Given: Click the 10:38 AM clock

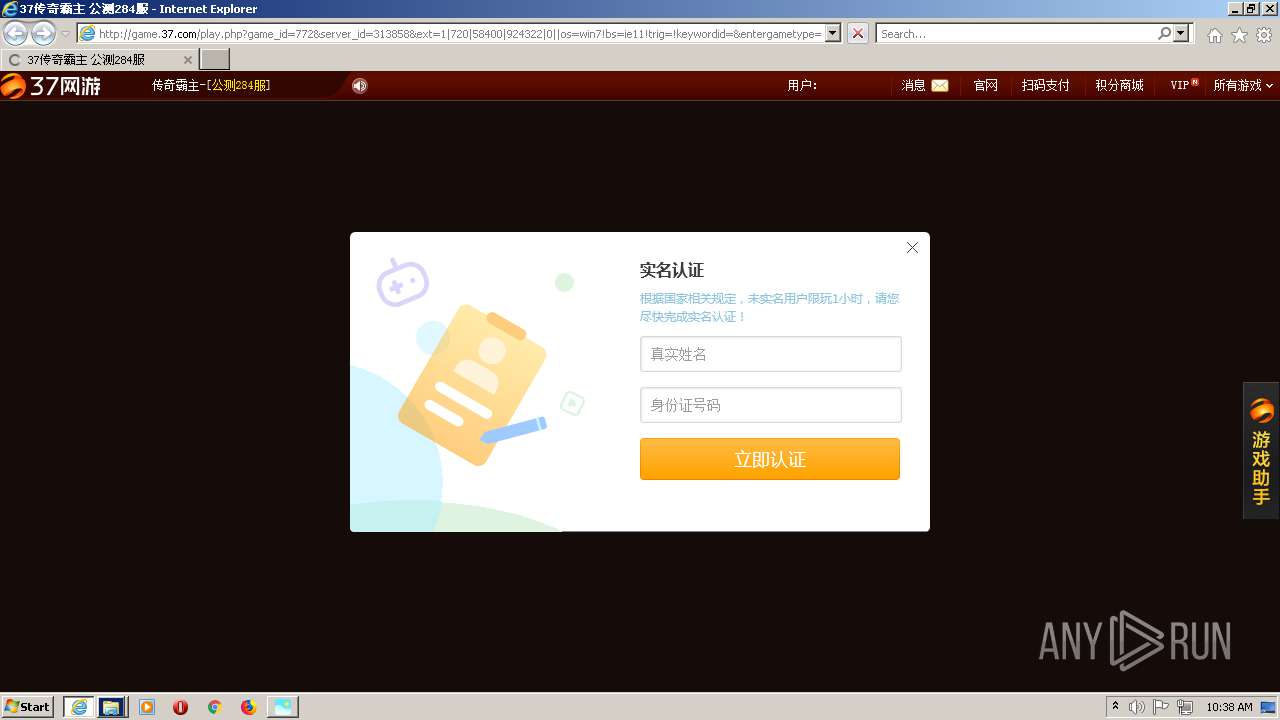Looking at the screenshot, I should coord(1229,707).
